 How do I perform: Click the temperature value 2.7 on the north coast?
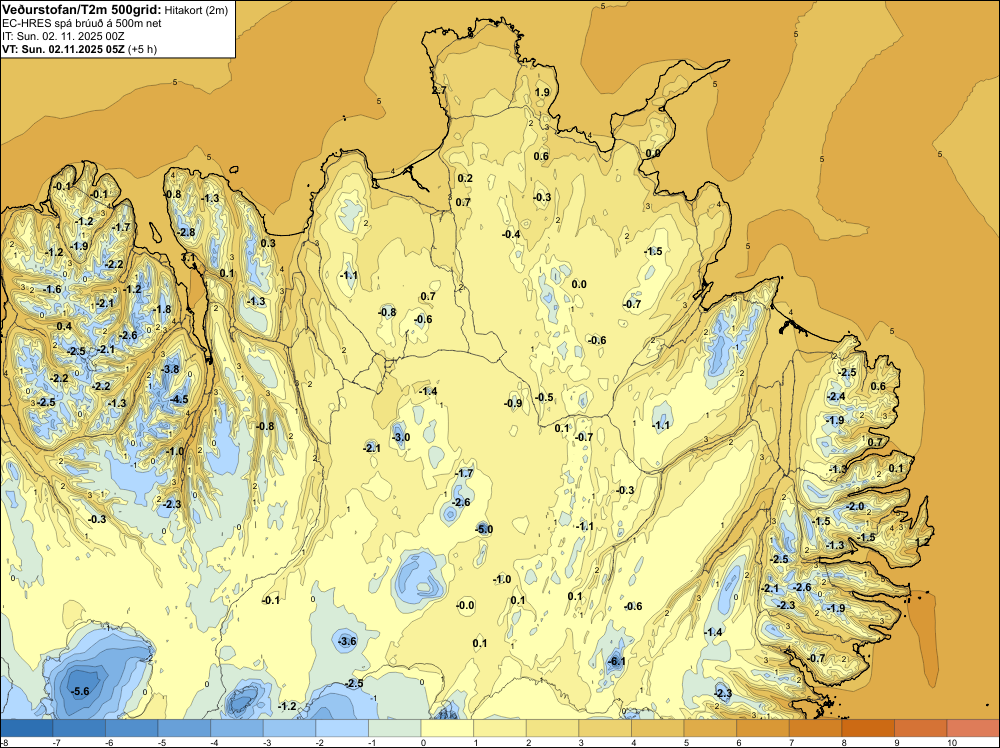439,91
